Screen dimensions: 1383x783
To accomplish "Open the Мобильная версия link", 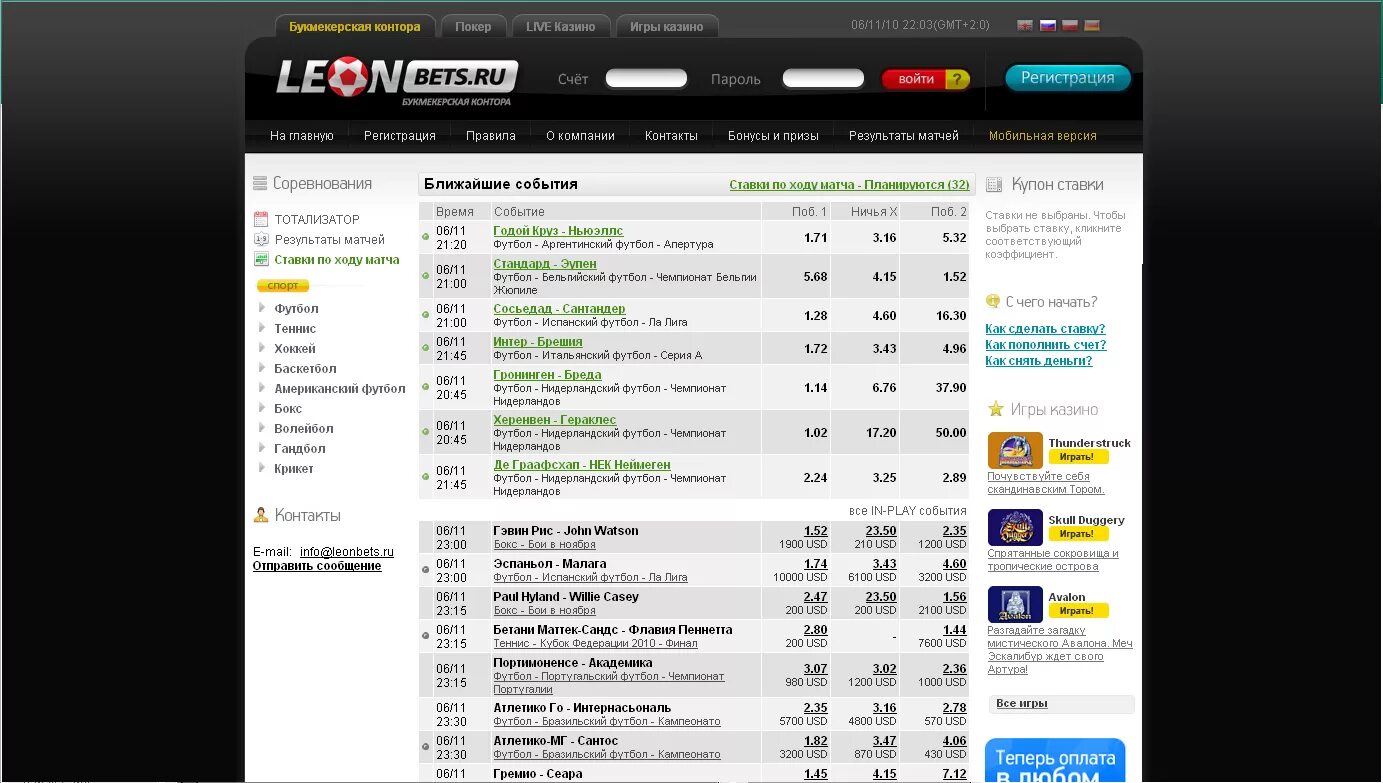I will (x=1043, y=136).
